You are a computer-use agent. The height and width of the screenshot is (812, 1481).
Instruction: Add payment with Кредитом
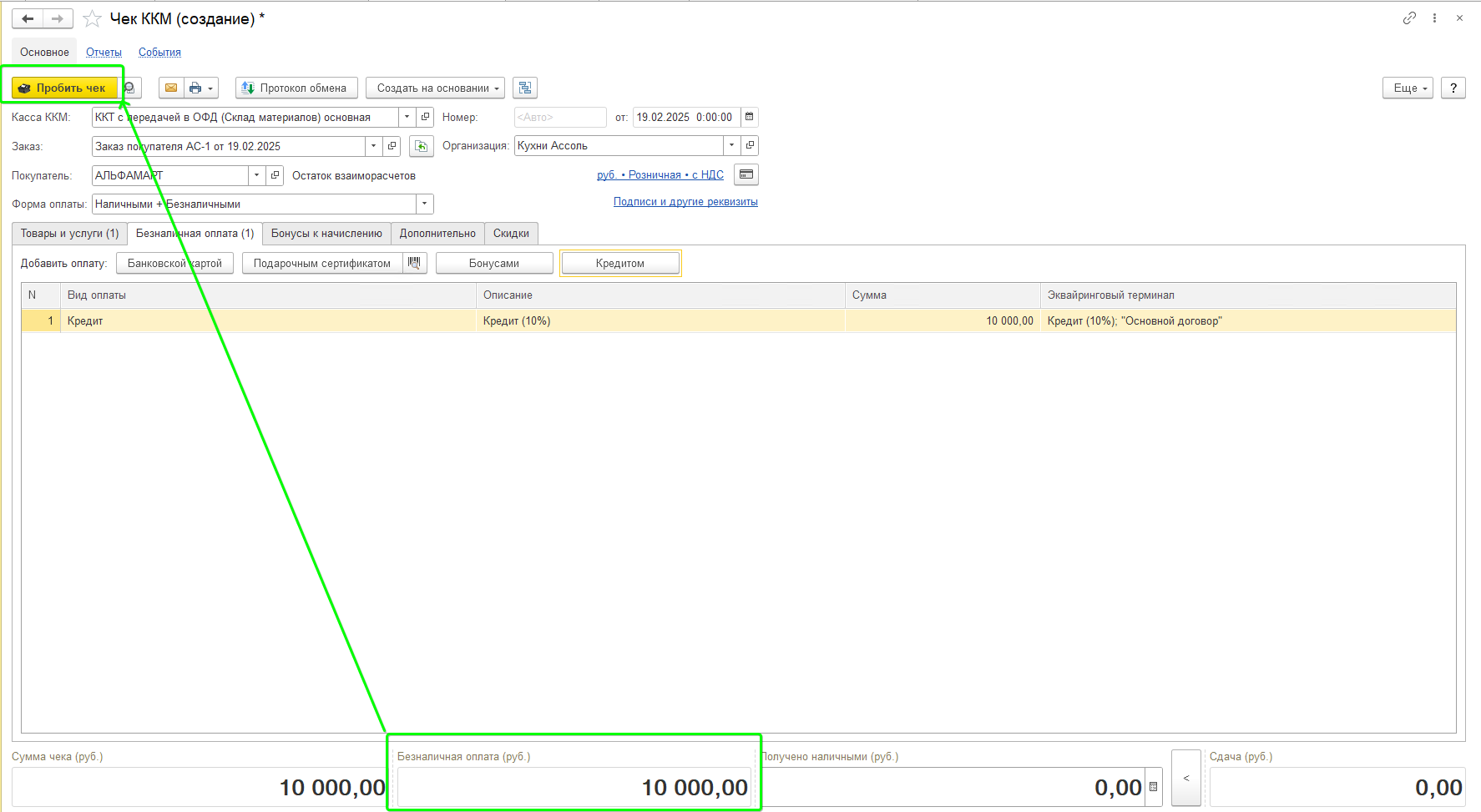pos(620,263)
